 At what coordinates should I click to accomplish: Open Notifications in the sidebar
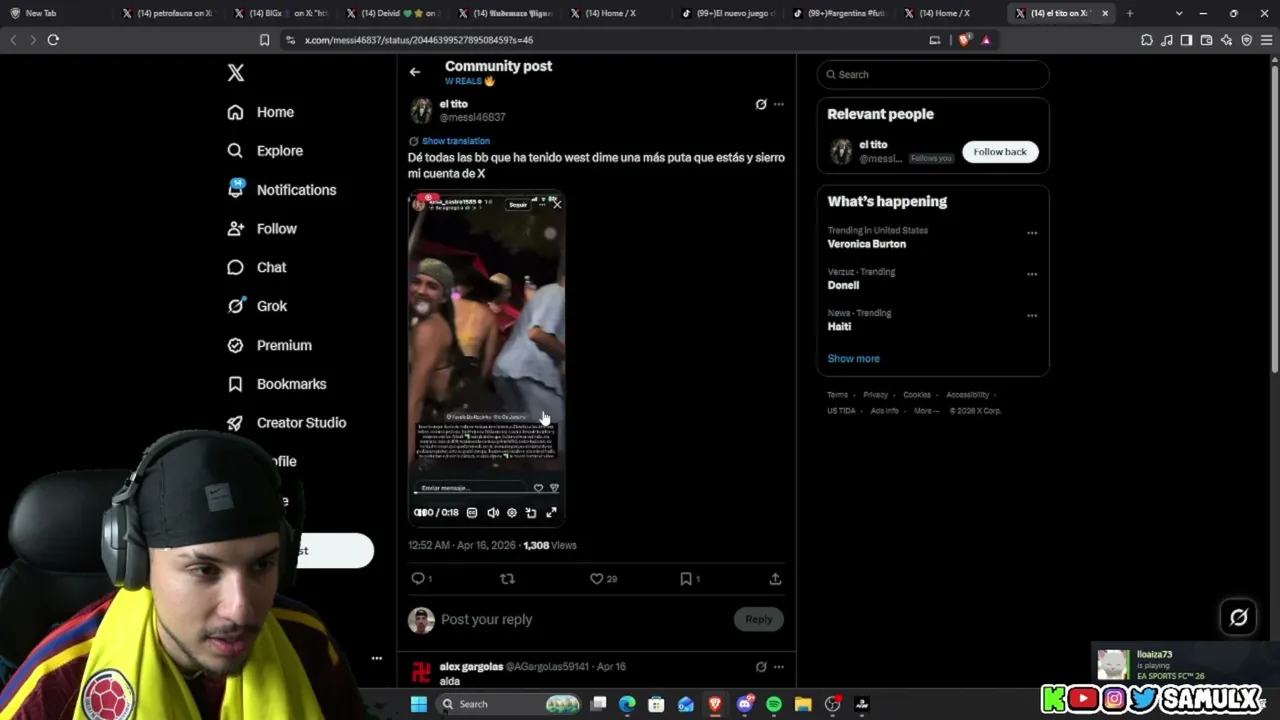[x=282, y=190]
